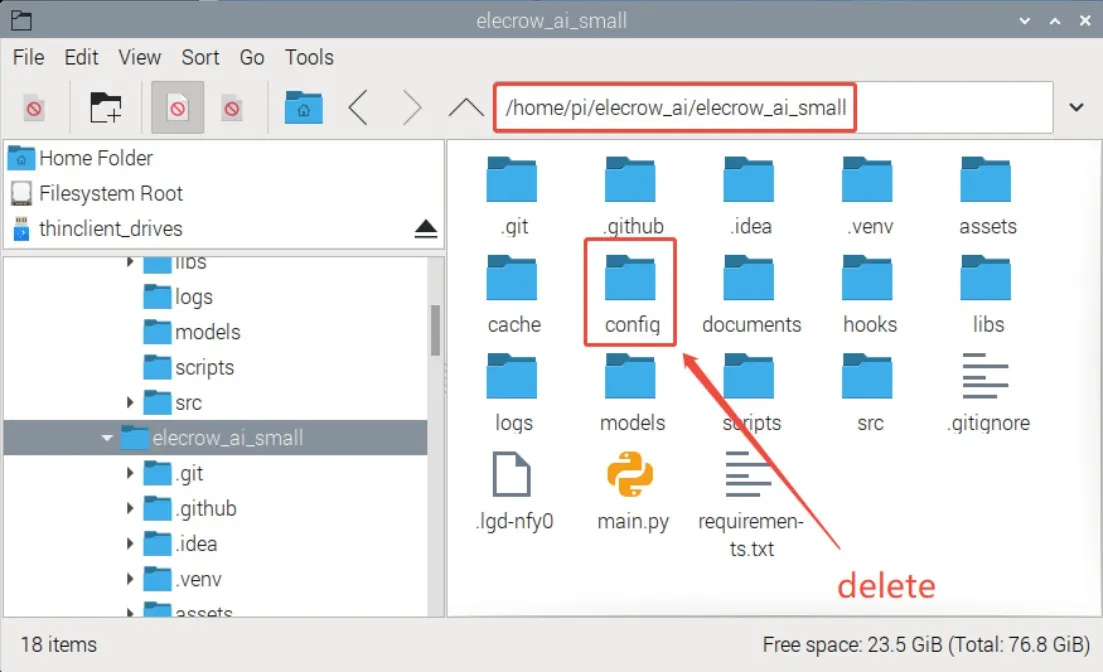Open the Sort menu
The image size is (1103, 672).
click(x=200, y=57)
